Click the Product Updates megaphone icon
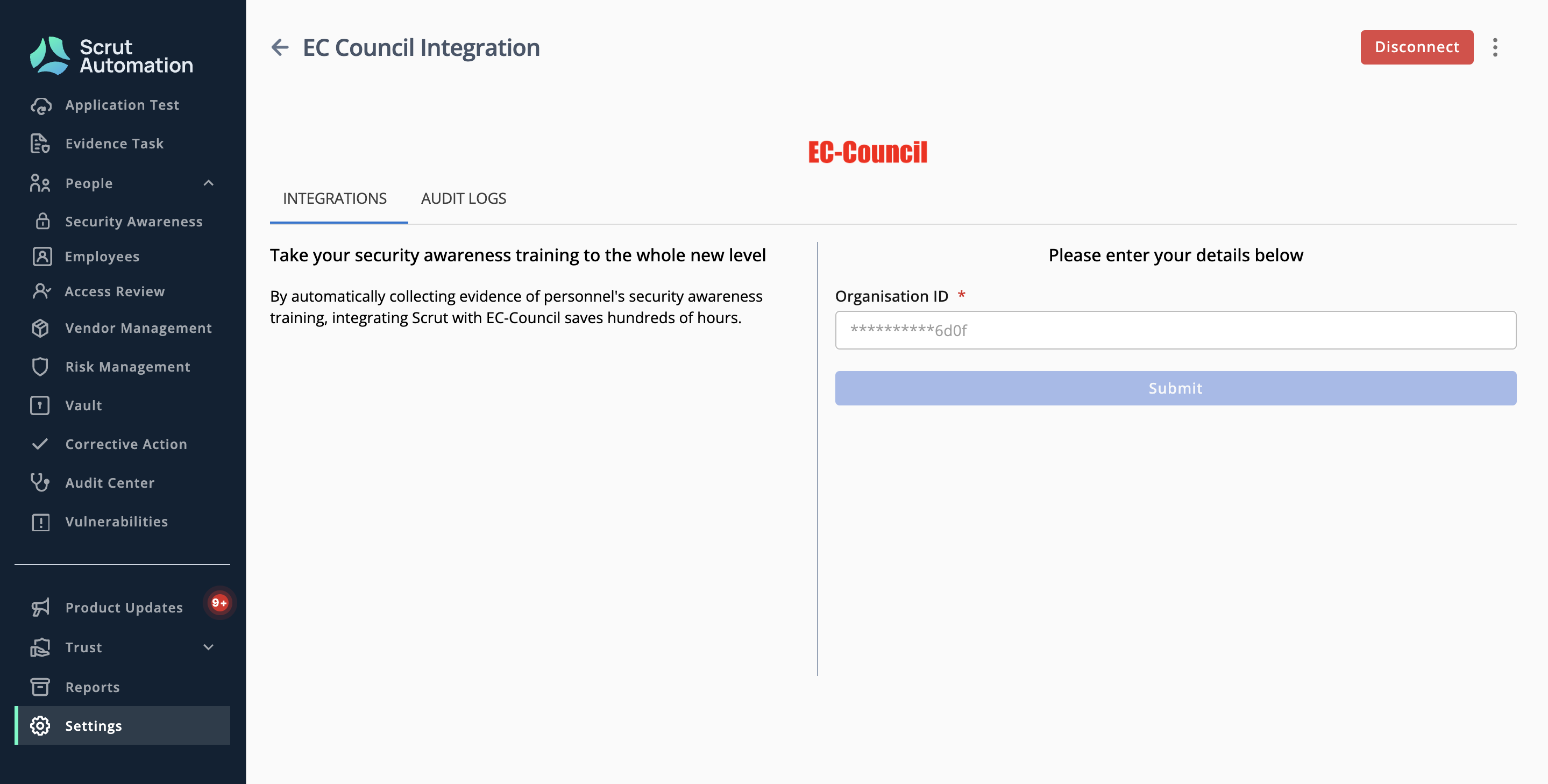 (40, 608)
